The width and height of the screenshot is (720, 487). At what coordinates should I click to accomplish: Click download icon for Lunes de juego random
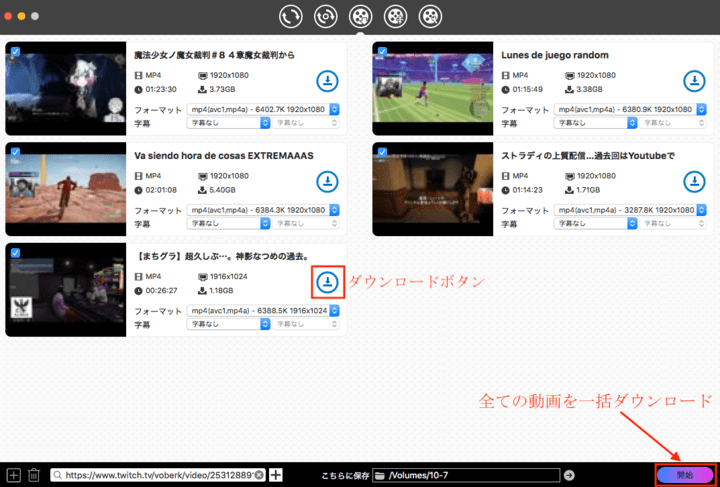(x=694, y=81)
